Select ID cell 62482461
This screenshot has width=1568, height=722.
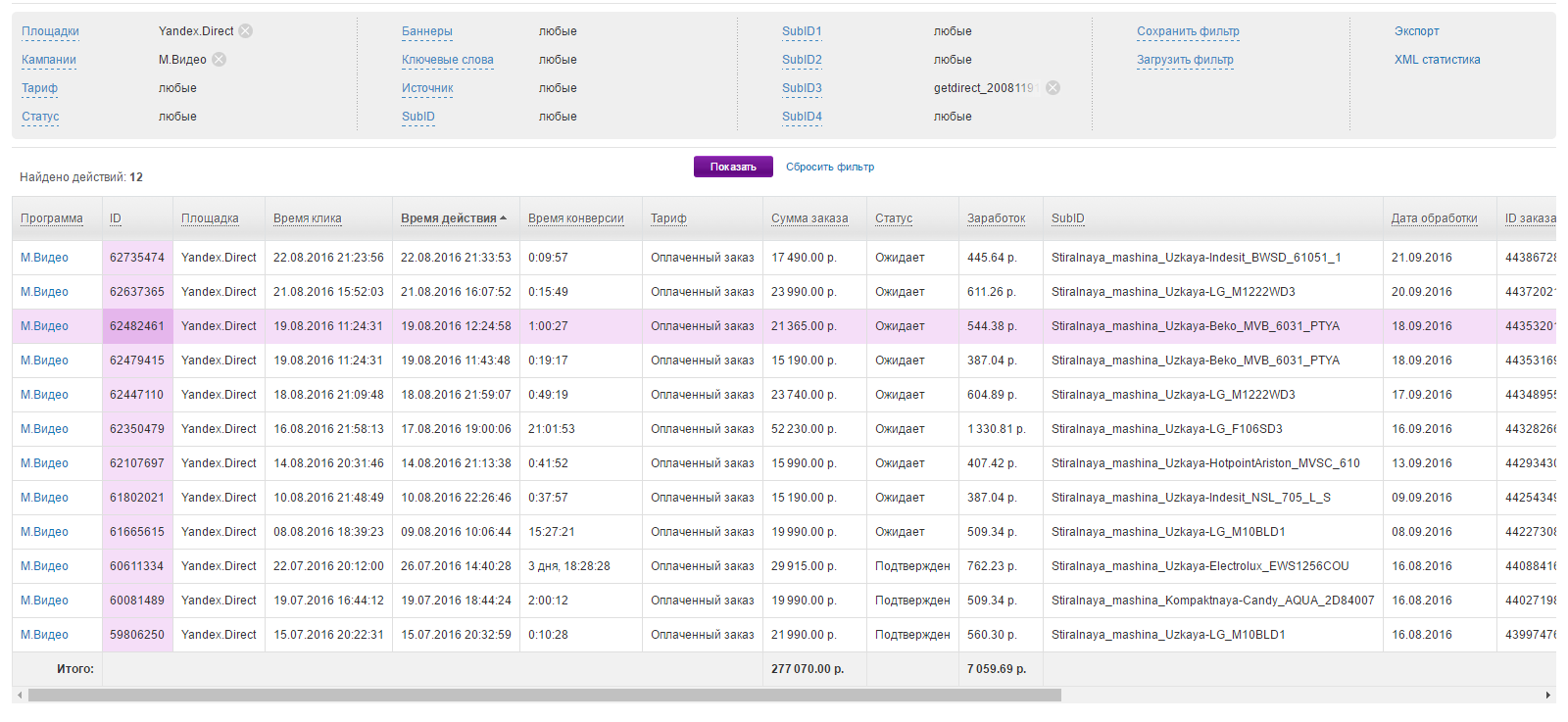click(x=137, y=326)
